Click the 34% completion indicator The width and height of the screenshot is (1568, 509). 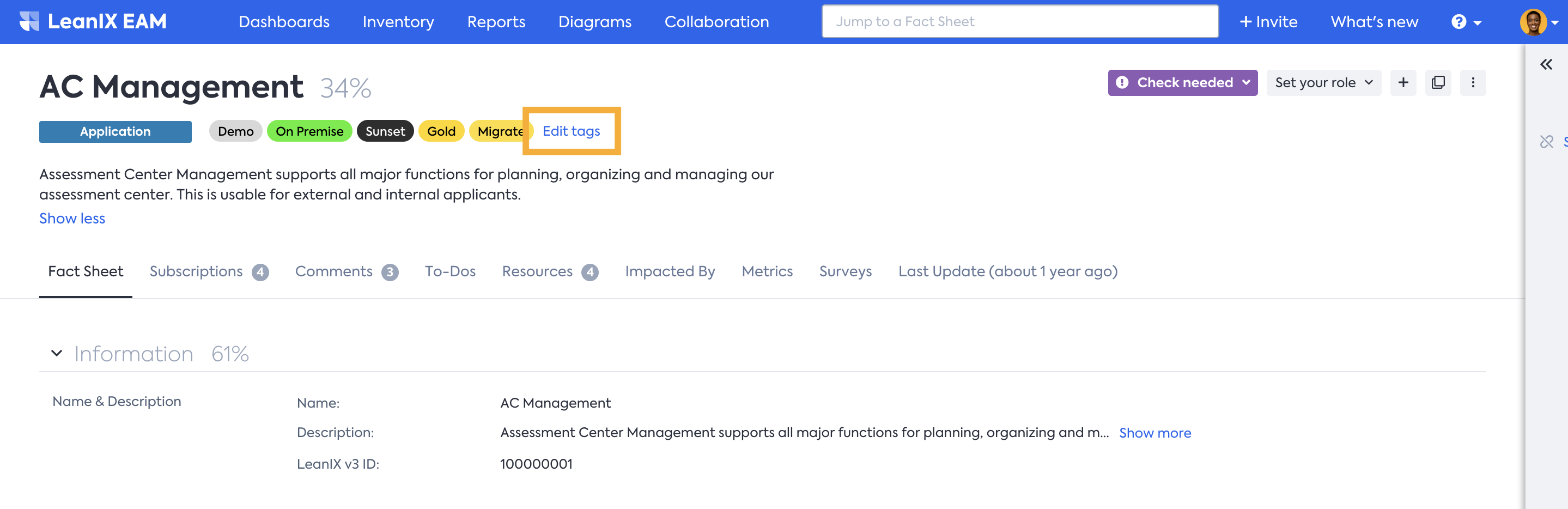point(346,88)
